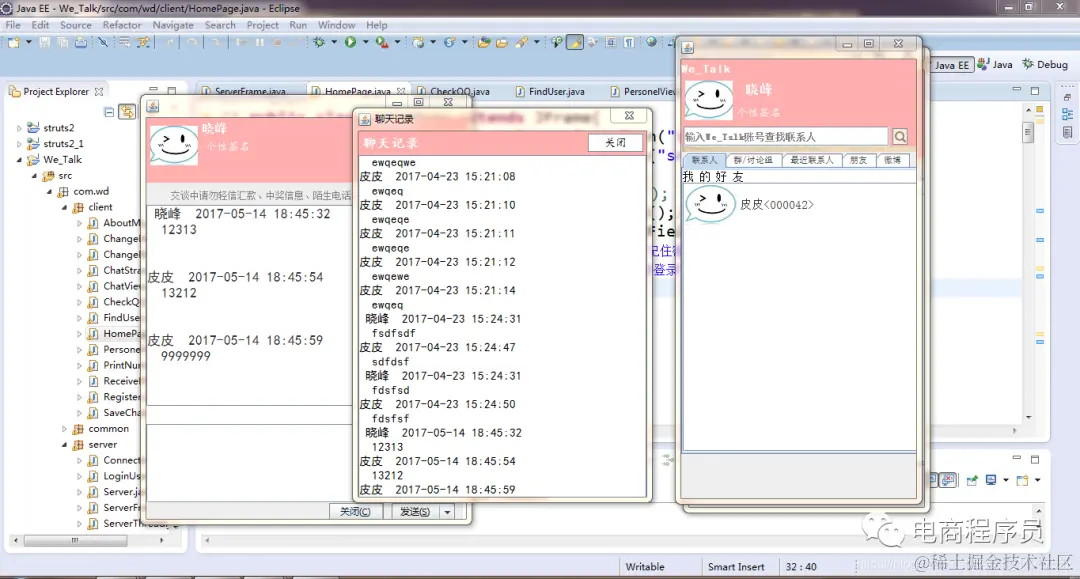
Task: Click the 关闭(C) button in chat window
Action: [x=355, y=512]
